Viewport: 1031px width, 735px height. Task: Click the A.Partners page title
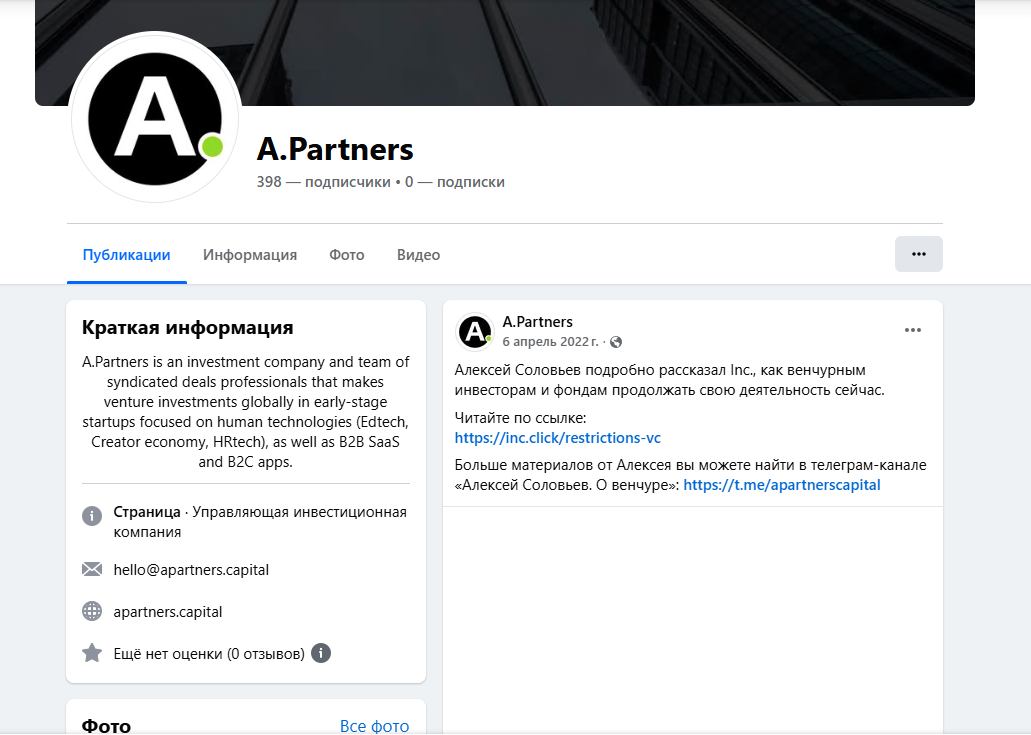(x=335, y=149)
